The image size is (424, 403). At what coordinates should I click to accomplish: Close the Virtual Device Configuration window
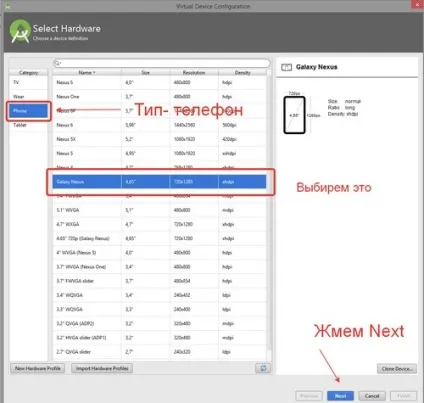click(x=417, y=5)
